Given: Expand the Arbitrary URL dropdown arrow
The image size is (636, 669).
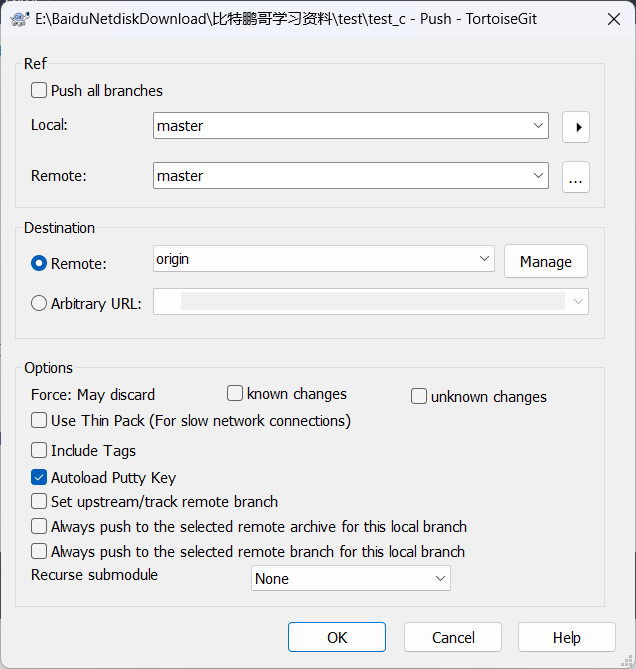Looking at the screenshot, I should (x=578, y=302).
